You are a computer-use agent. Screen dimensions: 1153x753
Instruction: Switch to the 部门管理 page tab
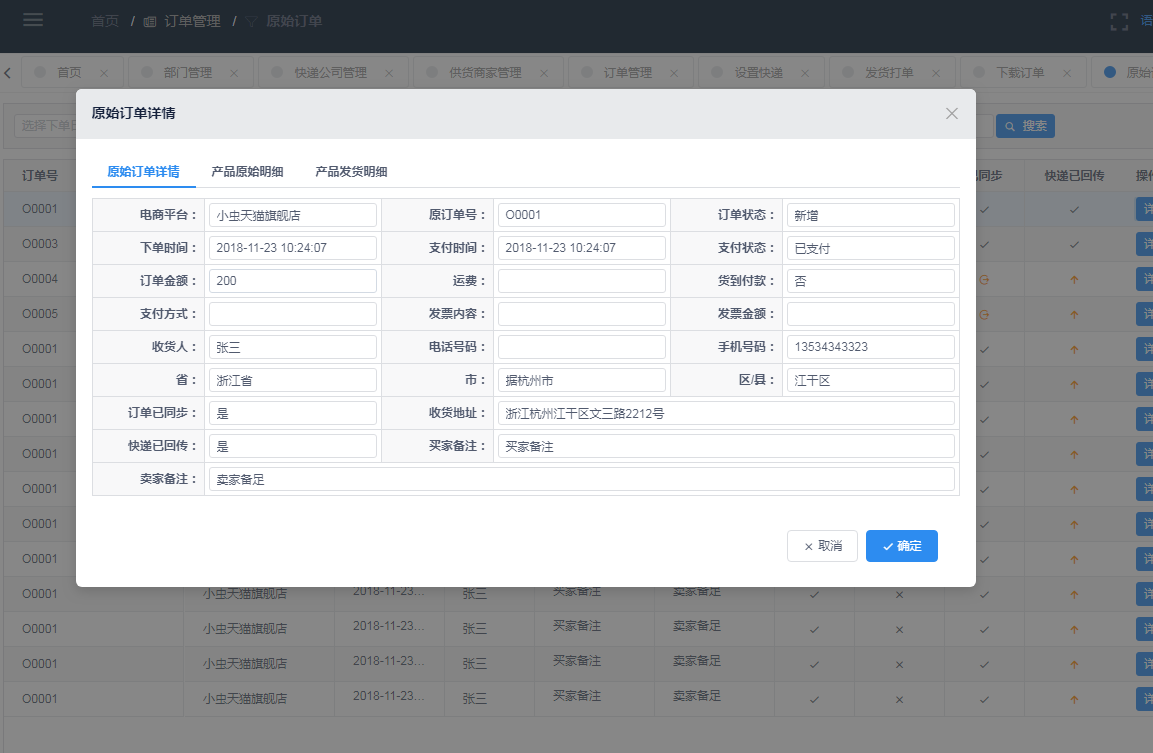188,72
